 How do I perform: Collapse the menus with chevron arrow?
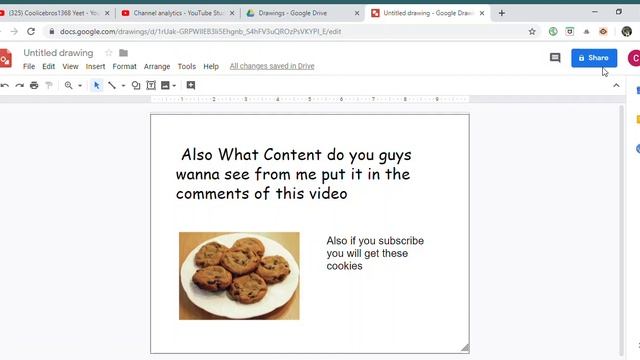tap(616, 85)
